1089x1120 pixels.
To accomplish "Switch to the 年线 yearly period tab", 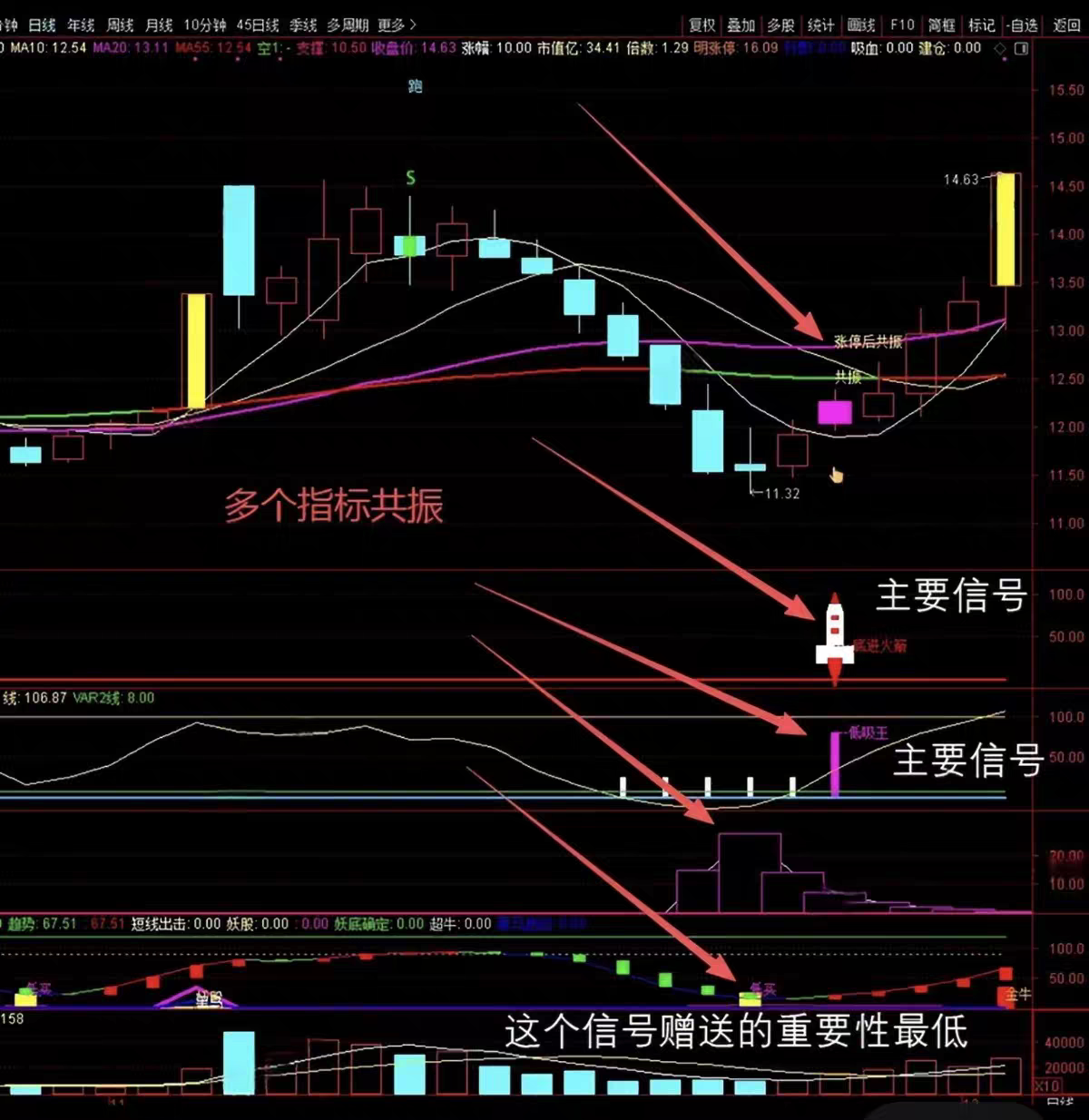I will click(81, 25).
